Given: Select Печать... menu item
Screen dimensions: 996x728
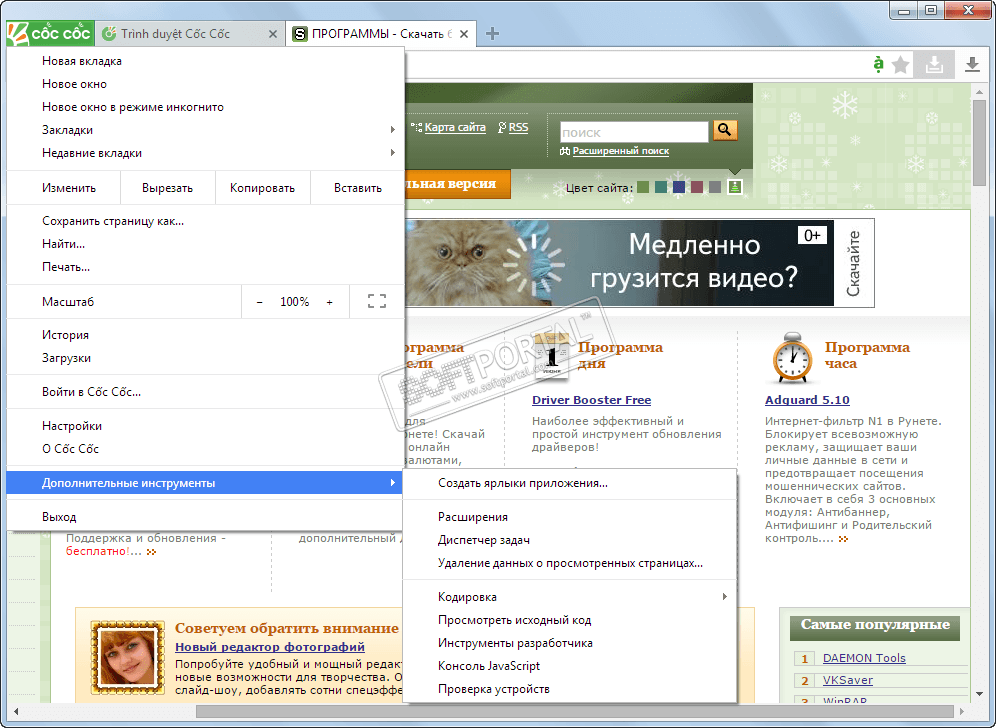Looking at the screenshot, I should click(x=205, y=267).
